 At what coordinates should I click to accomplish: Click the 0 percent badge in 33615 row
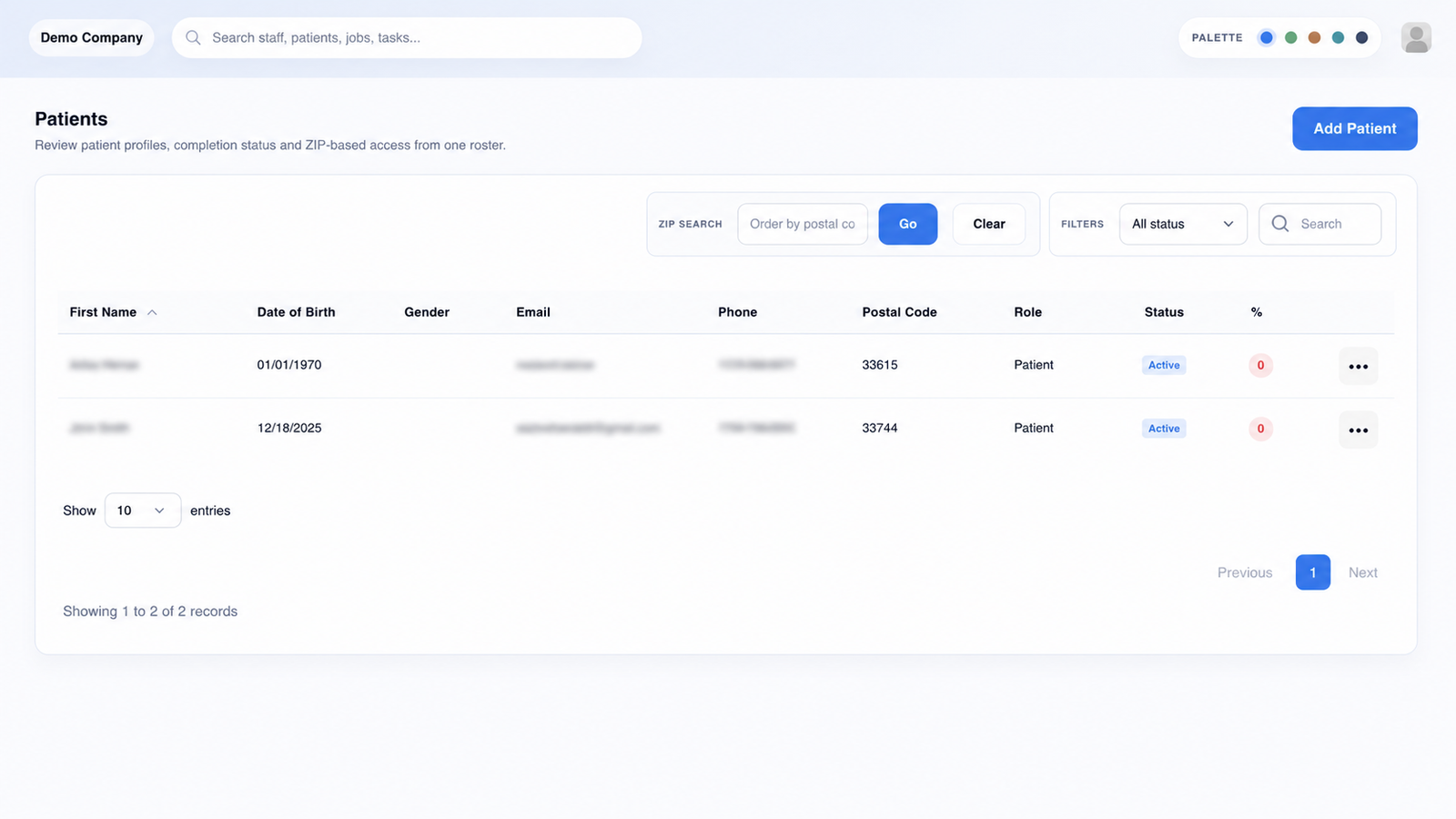1260,365
